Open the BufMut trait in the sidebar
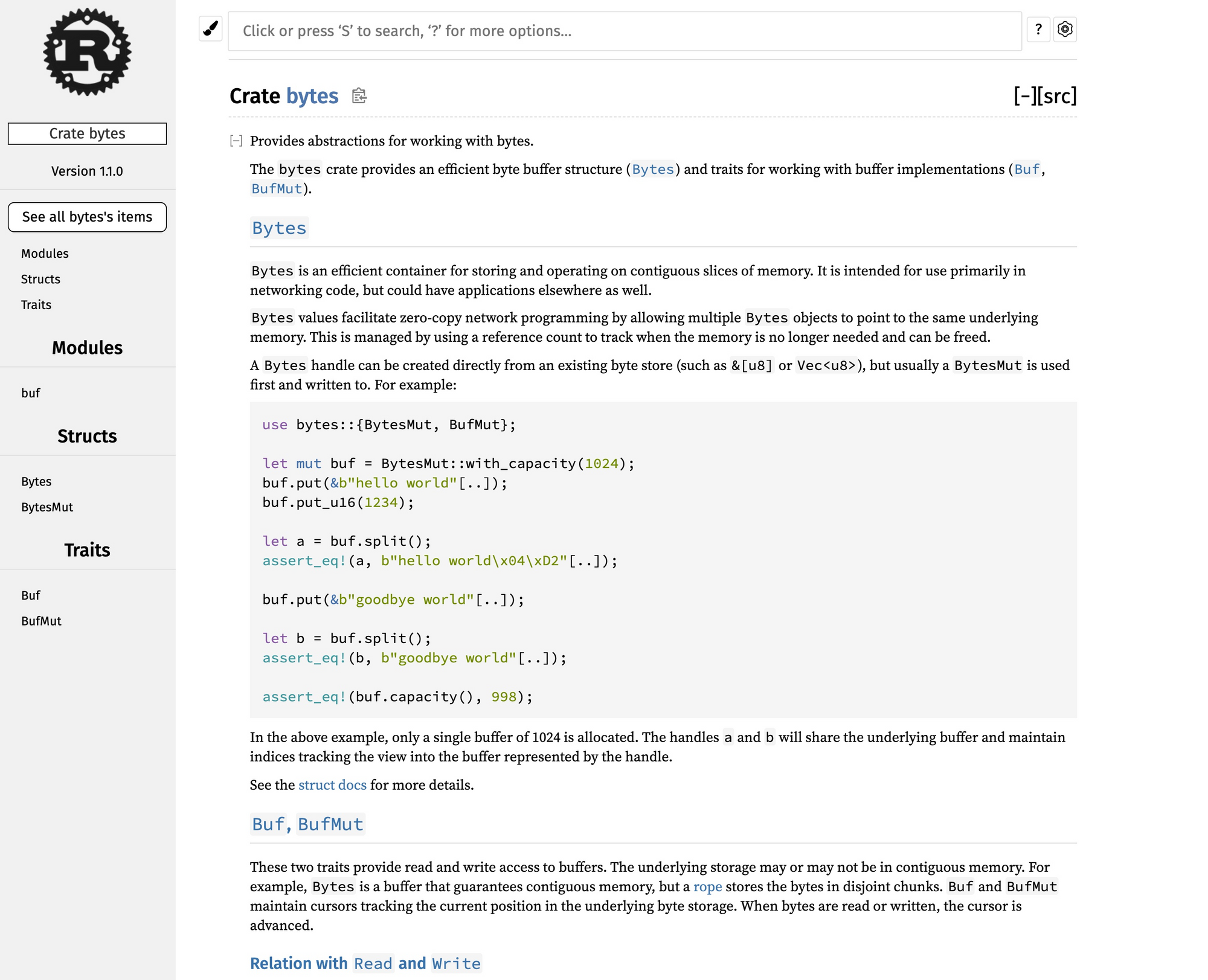This screenshot has height=980, width=1208. click(41, 621)
